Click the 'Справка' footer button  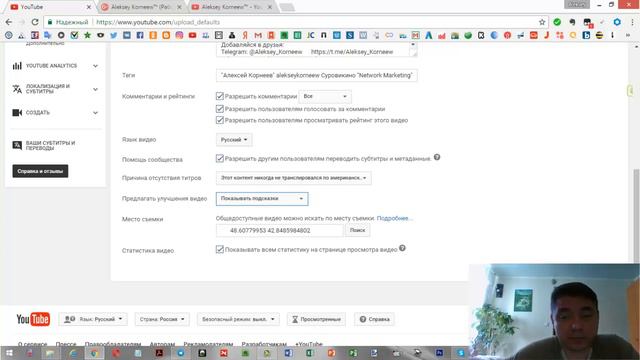tap(374, 319)
